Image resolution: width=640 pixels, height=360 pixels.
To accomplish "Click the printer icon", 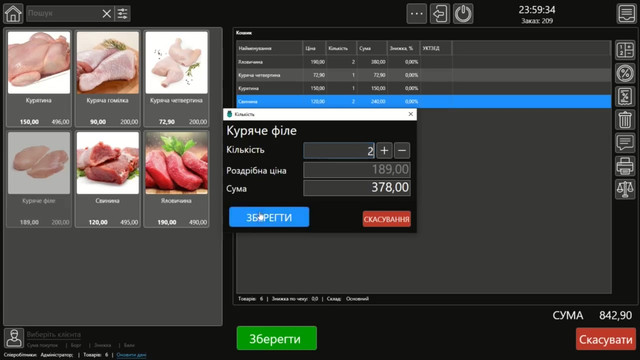I will [x=625, y=166].
